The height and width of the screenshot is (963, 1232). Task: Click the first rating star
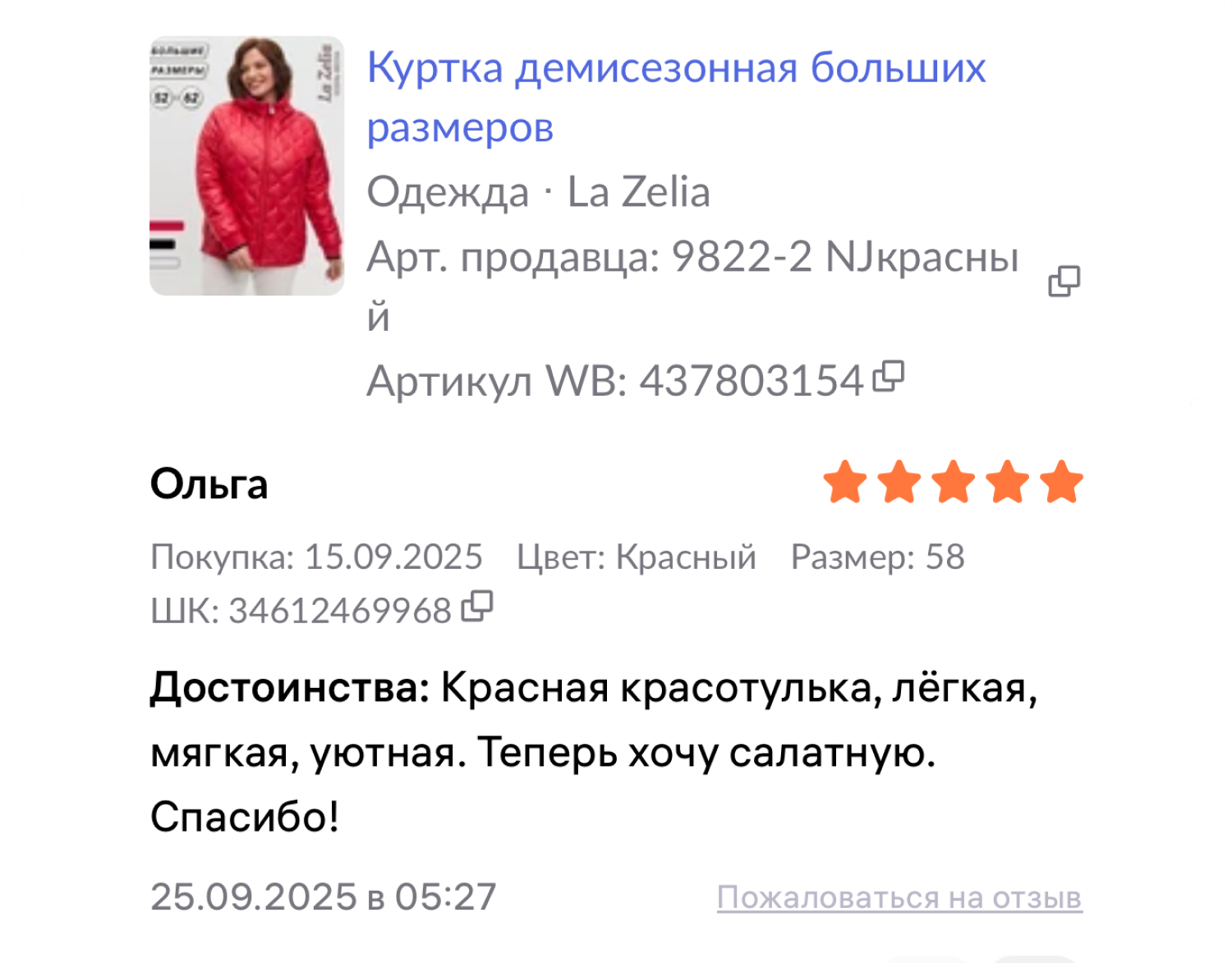845,482
